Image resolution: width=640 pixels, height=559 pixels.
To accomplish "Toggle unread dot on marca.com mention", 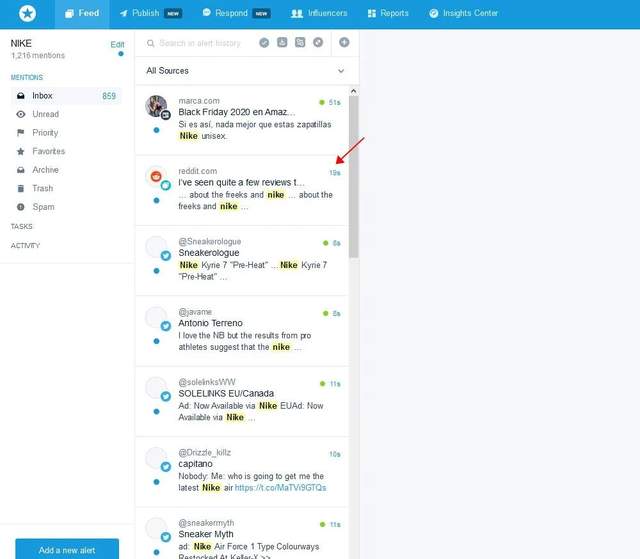I will click(x=156, y=130).
